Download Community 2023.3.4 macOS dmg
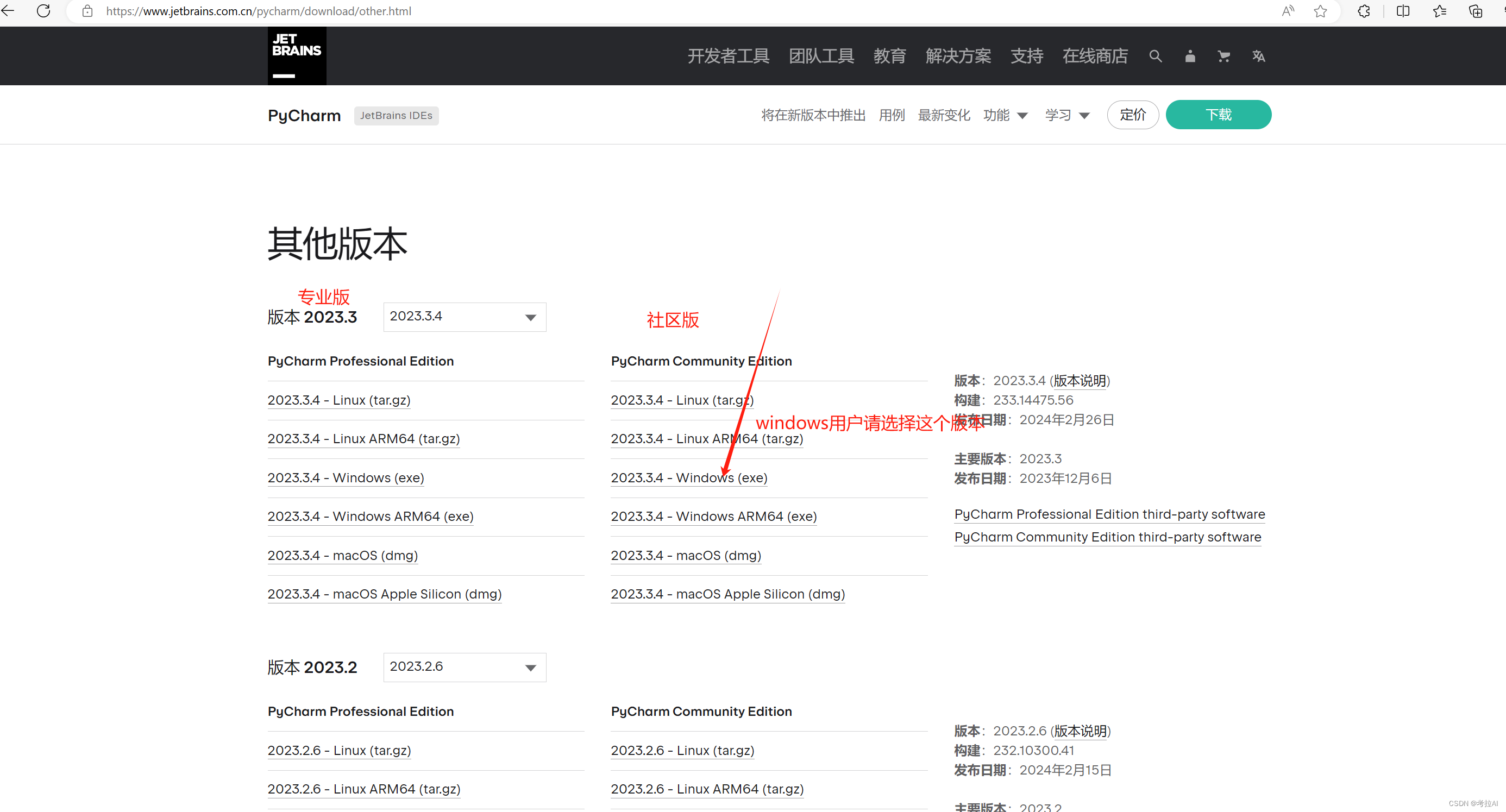The height and width of the screenshot is (812, 1506). coord(686,555)
